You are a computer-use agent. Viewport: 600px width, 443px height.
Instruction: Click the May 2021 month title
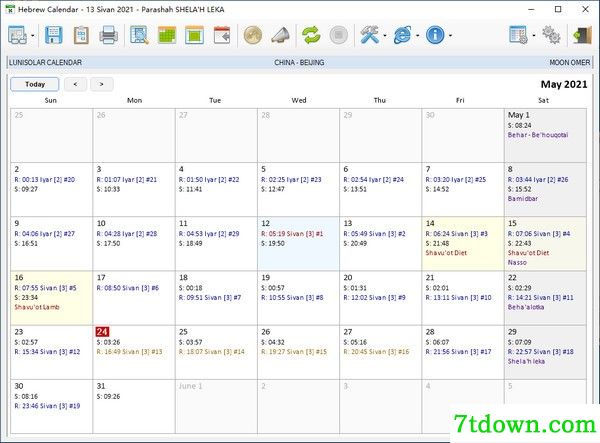(x=564, y=85)
